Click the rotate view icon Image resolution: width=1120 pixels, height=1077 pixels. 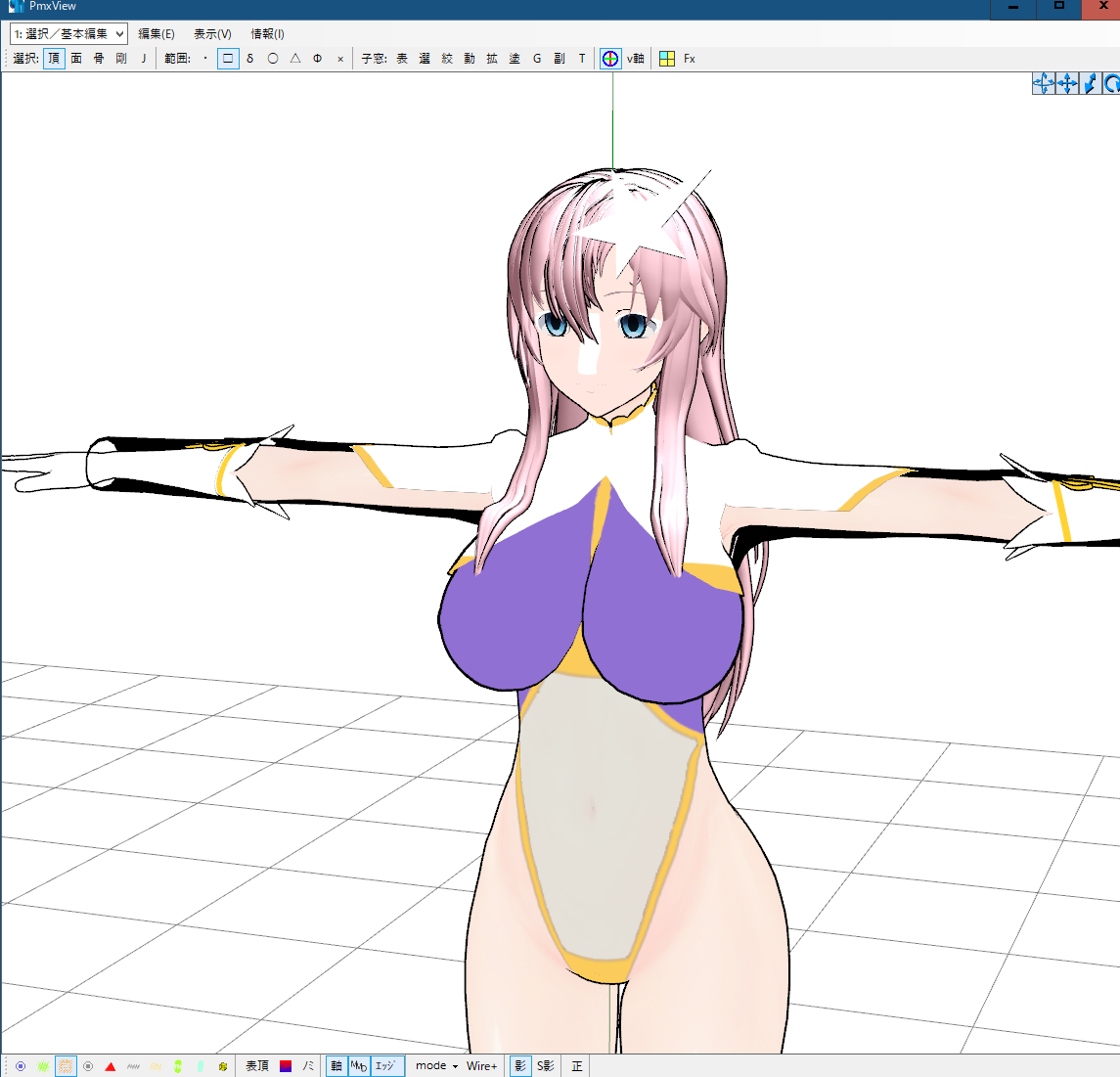coord(1111,83)
